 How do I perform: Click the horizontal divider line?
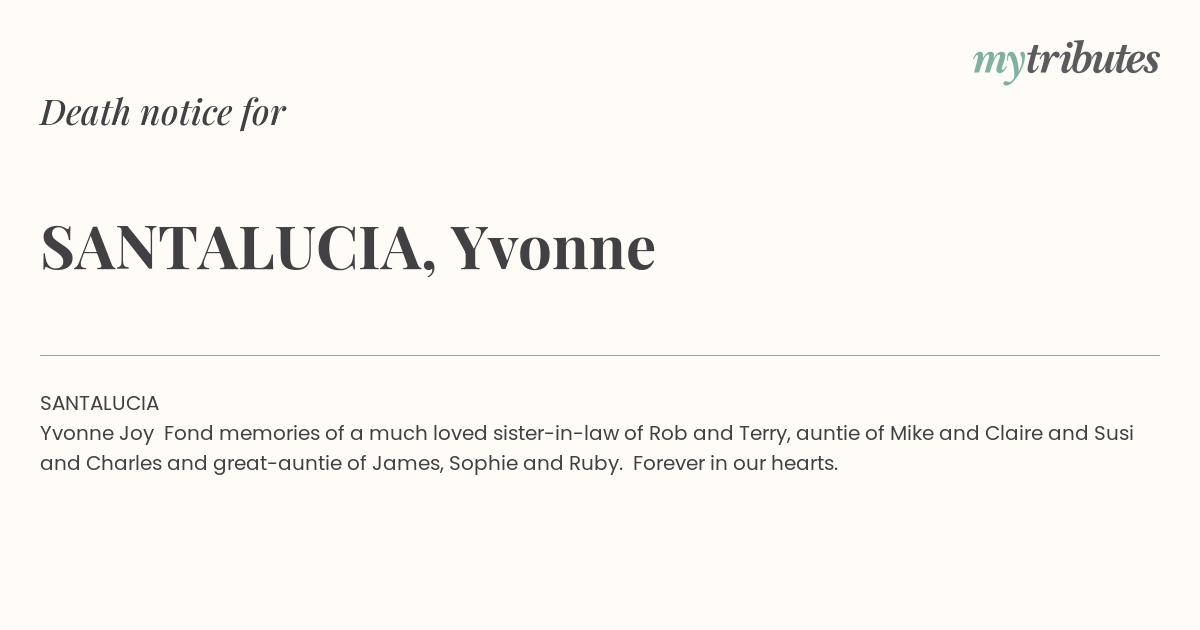tap(600, 355)
